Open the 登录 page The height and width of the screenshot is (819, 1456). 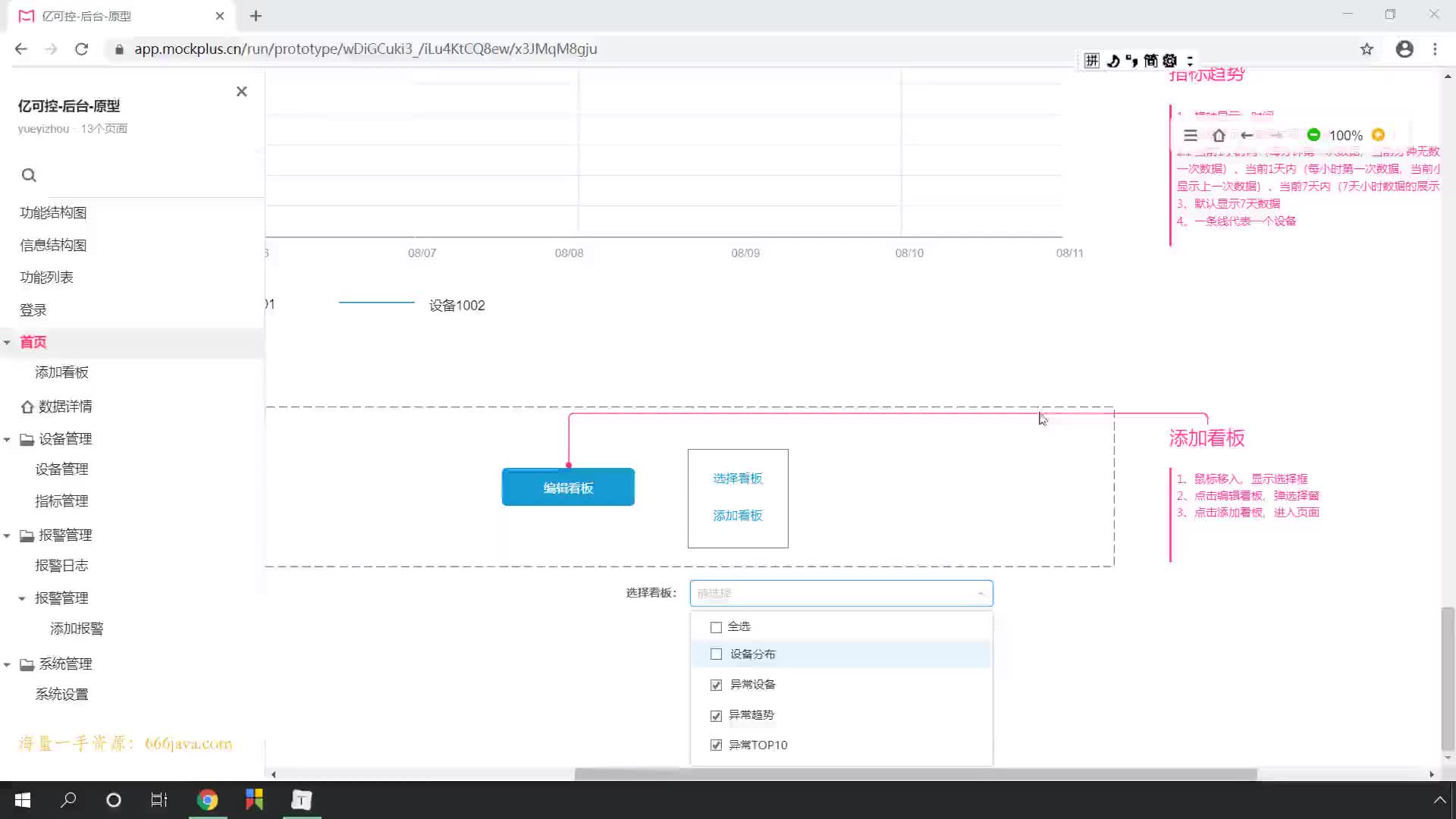33,310
